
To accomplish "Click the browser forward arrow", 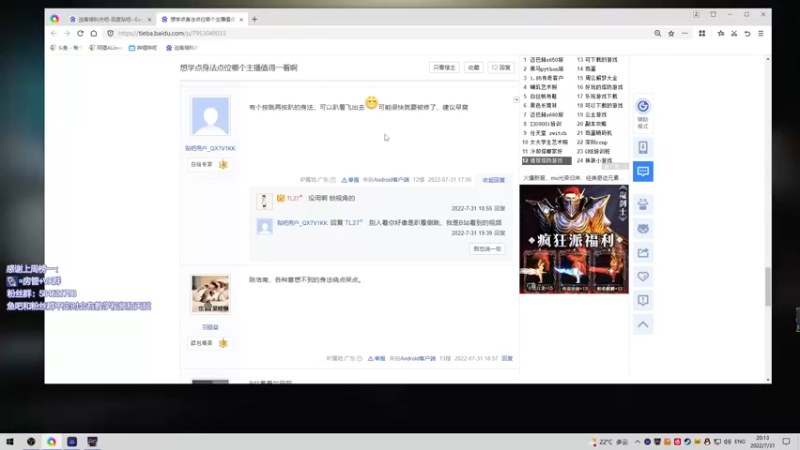I will pos(67,33).
